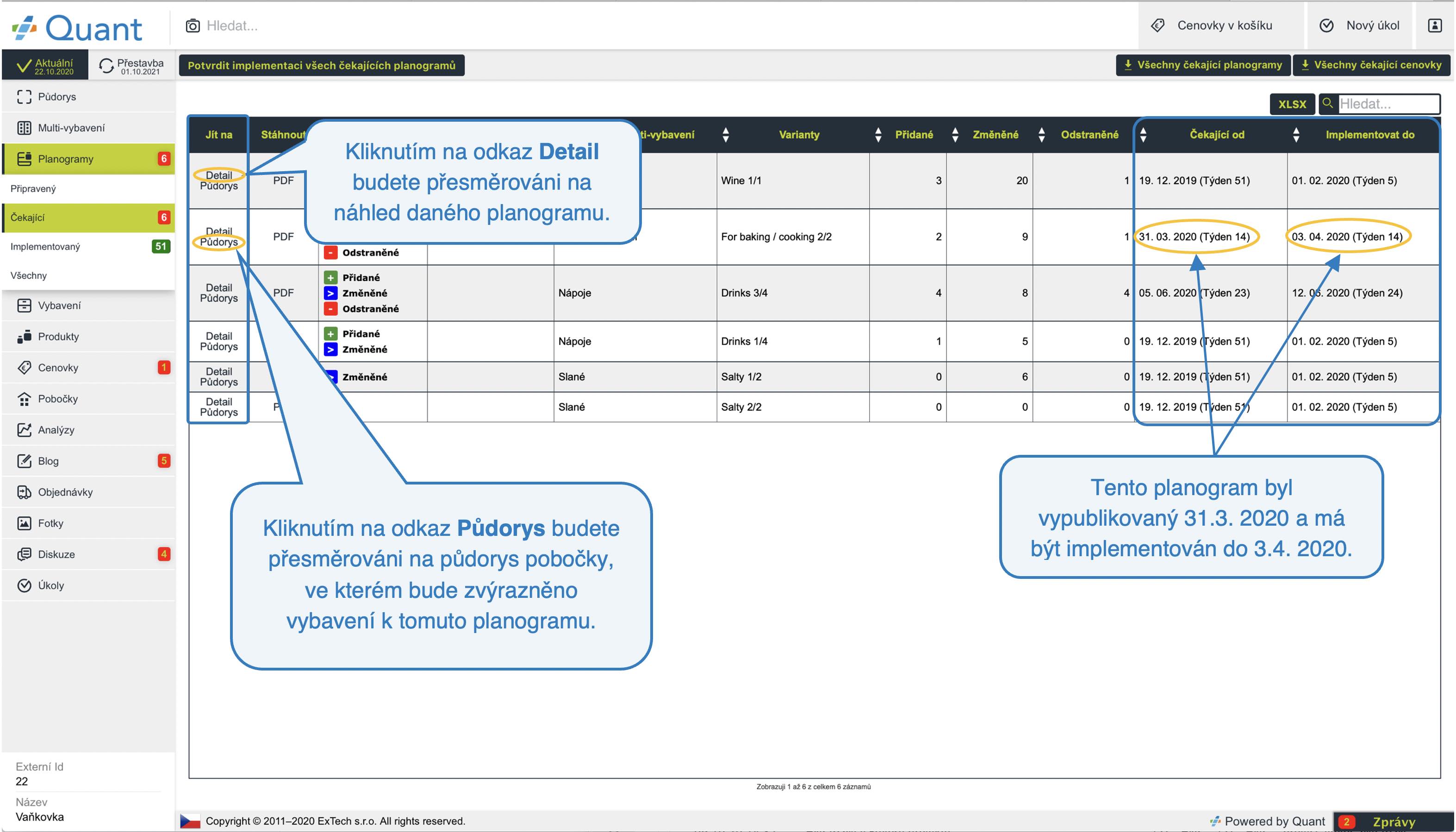Image resolution: width=1456 pixels, height=832 pixels.
Task: Go to Analýzy section
Action: click(56, 430)
